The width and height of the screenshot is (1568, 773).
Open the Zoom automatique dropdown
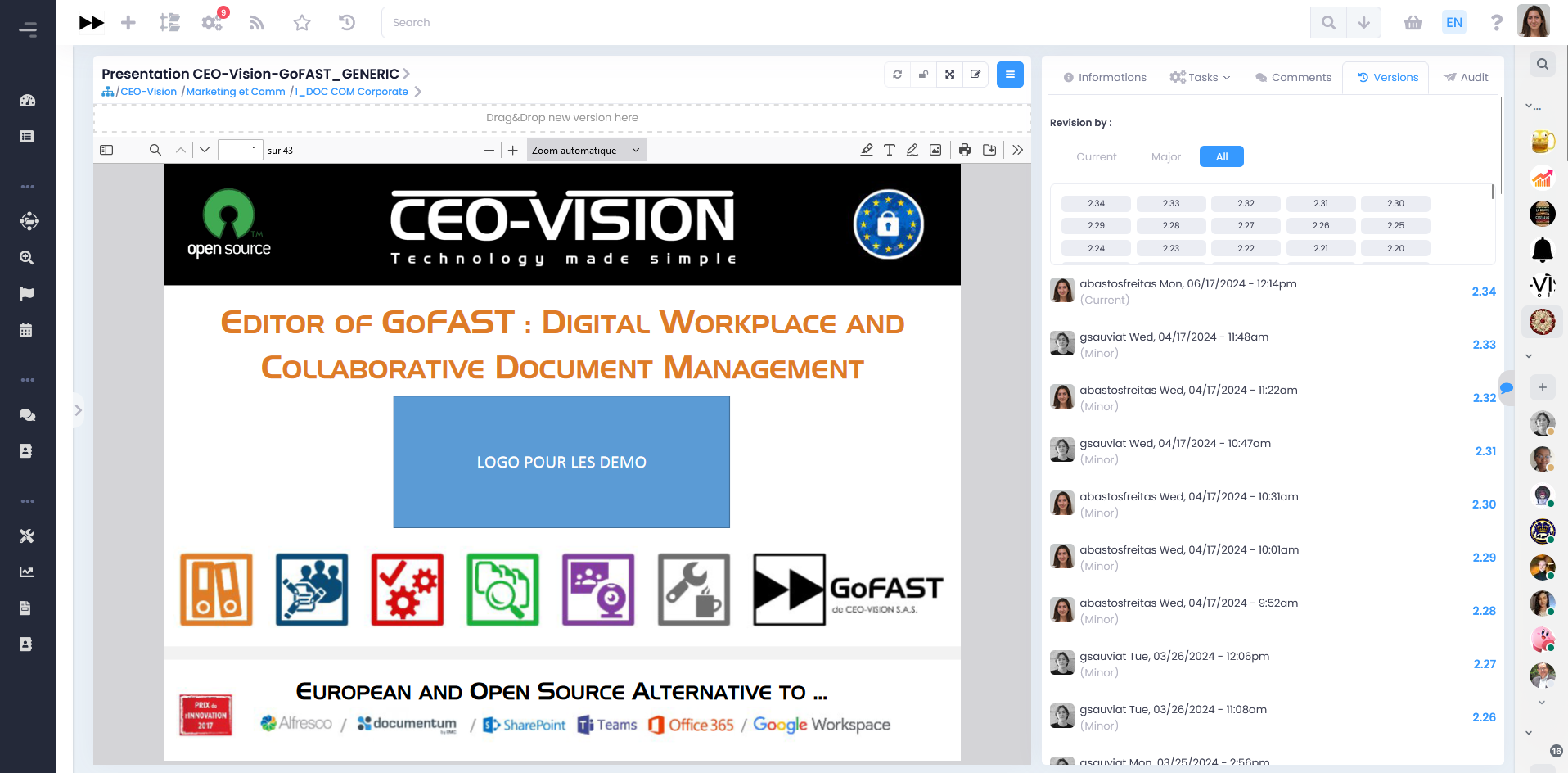[586, 150]
